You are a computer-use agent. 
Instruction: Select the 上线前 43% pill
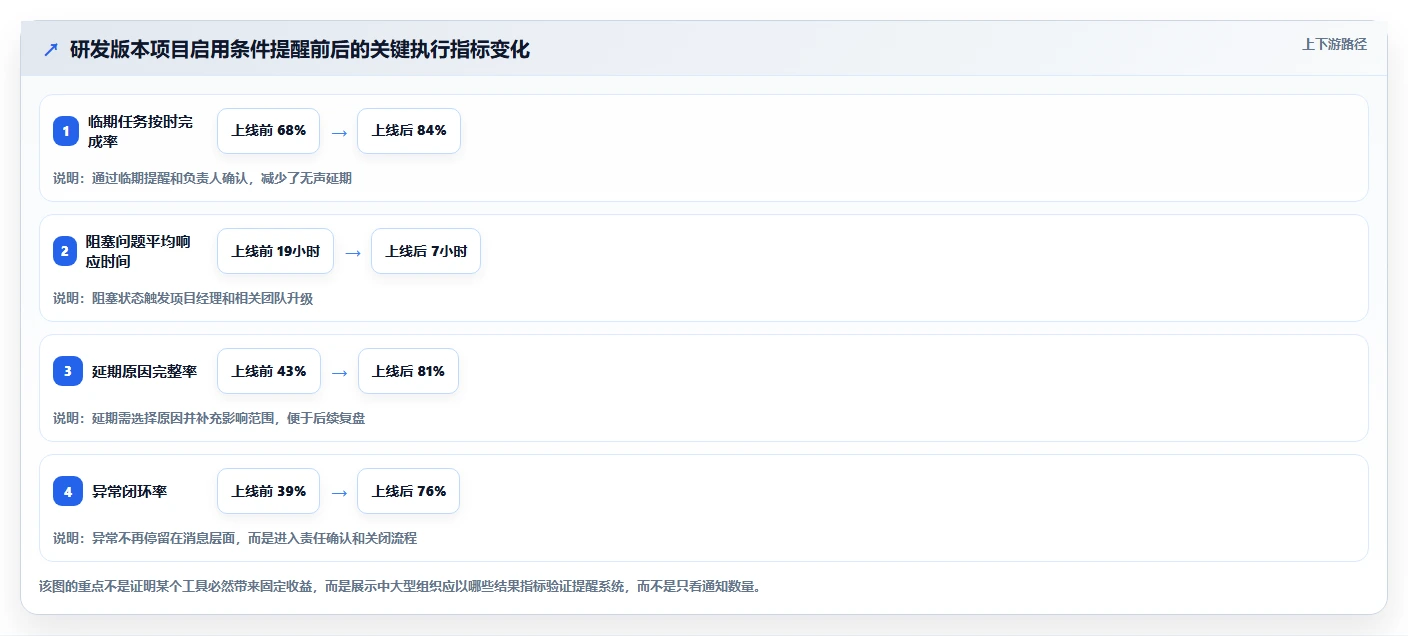coord(269,371)
